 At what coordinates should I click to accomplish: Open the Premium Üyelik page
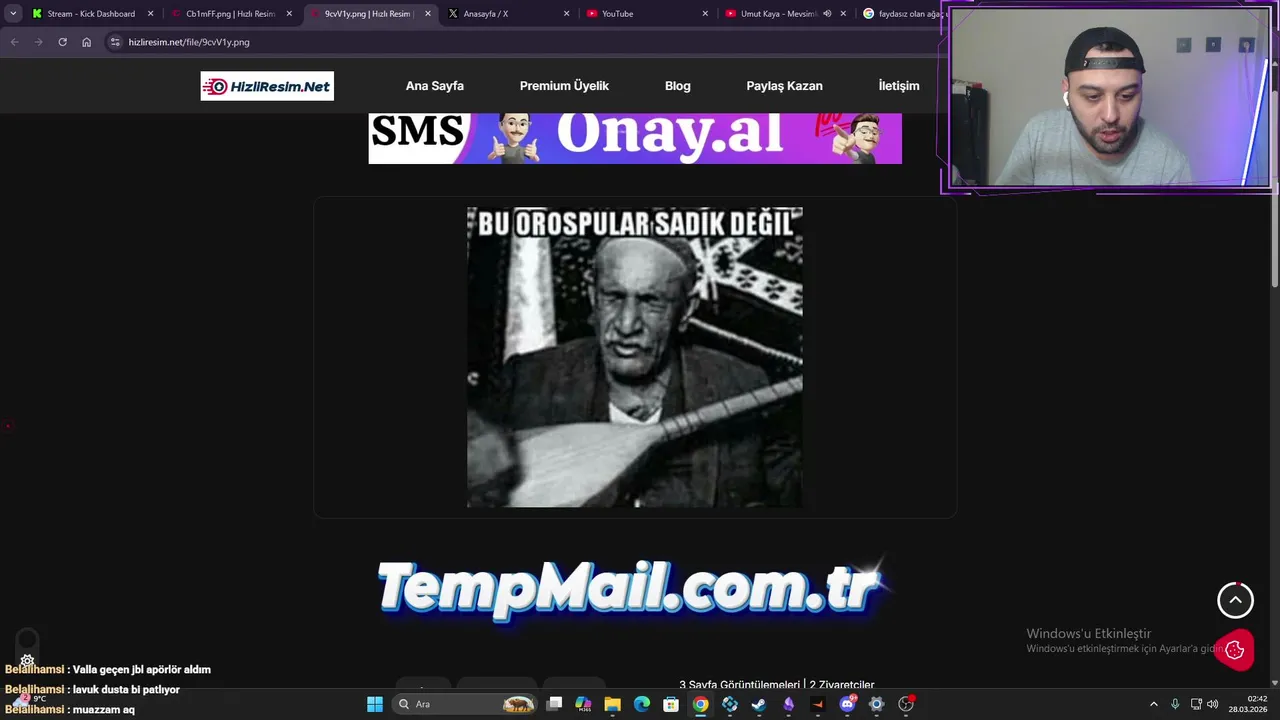(564, 86)
